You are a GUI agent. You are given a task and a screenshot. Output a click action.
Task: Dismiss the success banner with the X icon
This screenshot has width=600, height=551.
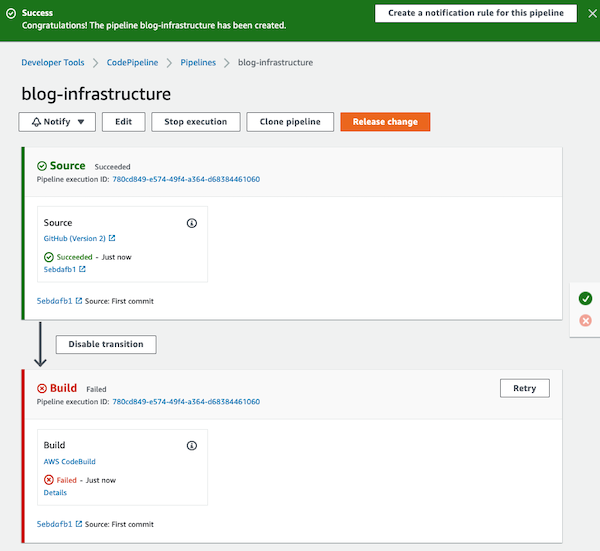[592, 14]
